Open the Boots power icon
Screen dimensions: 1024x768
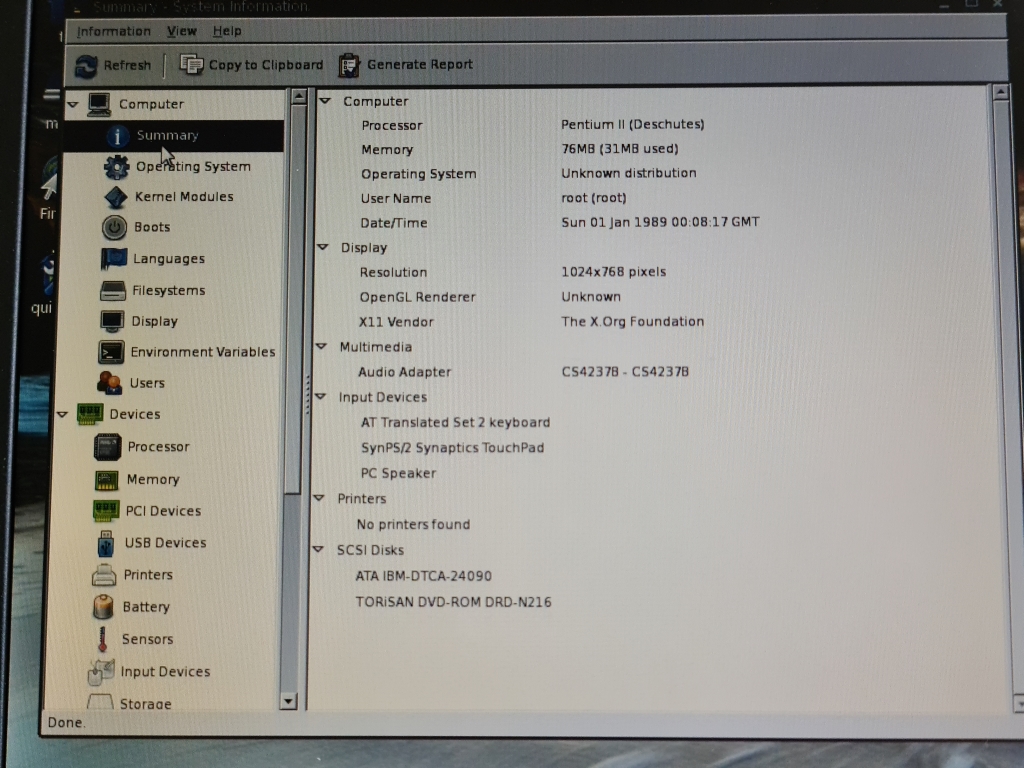(x=115, y=227)
